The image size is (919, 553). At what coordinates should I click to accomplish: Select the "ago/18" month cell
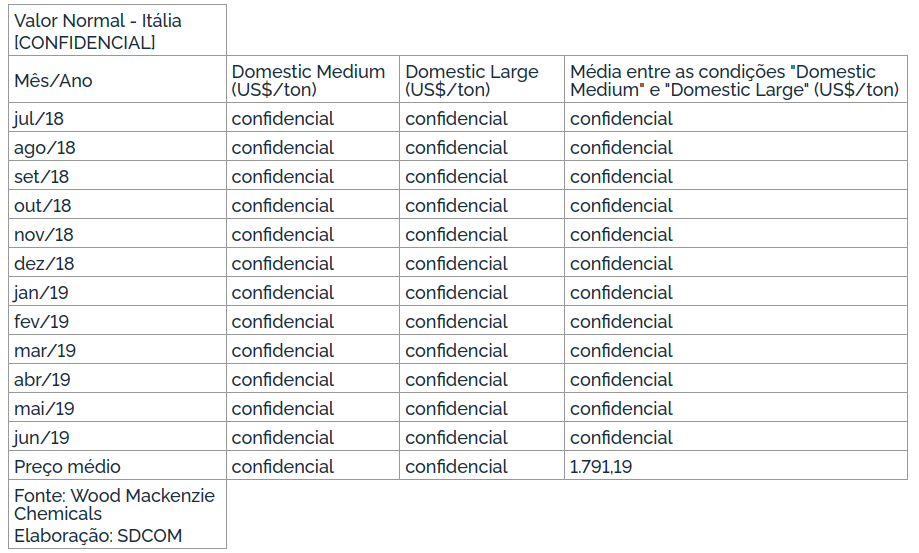click(x=45, y=148)
